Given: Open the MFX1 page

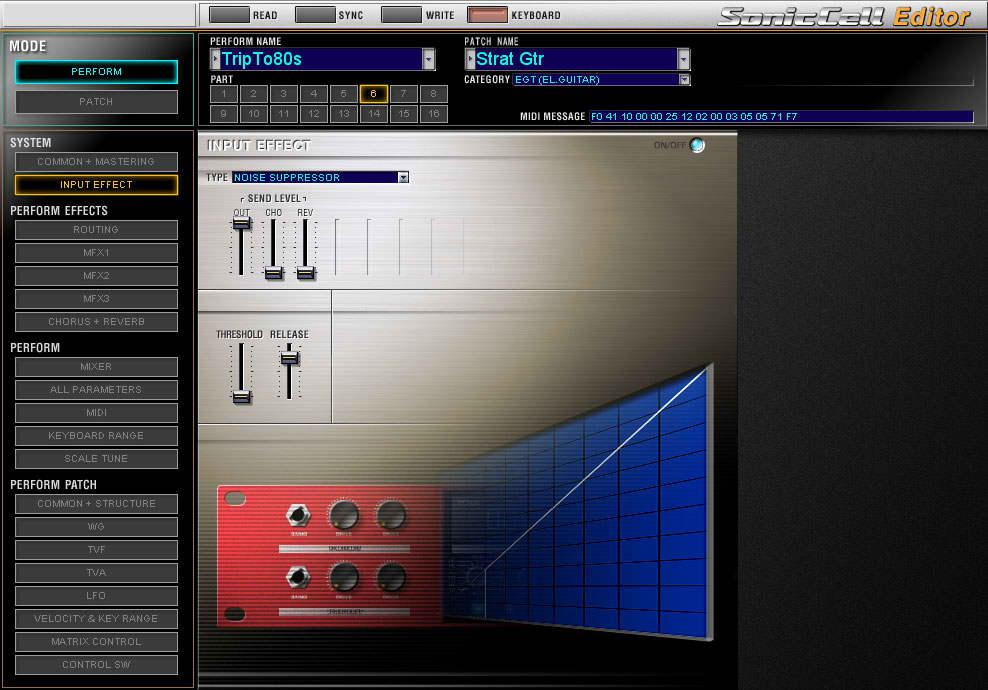Looking at the screenshot, I should pyautogui.click(x=96, y=253).
